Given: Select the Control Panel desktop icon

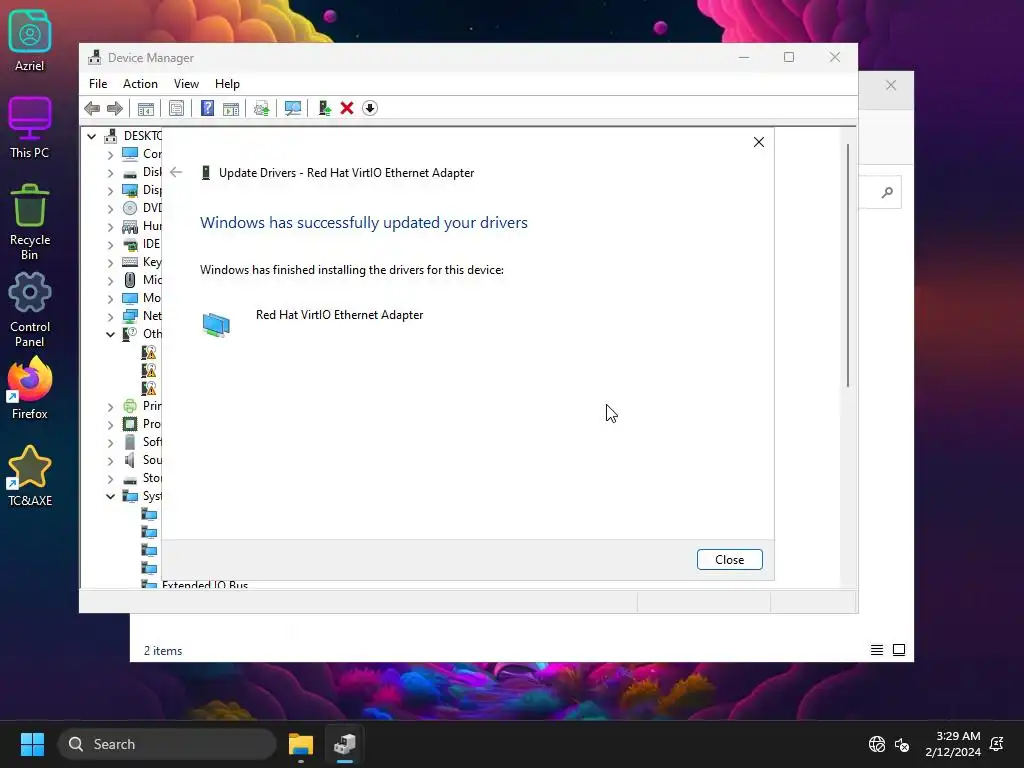Looking at the screenshot, I should (x=30, y=310).
